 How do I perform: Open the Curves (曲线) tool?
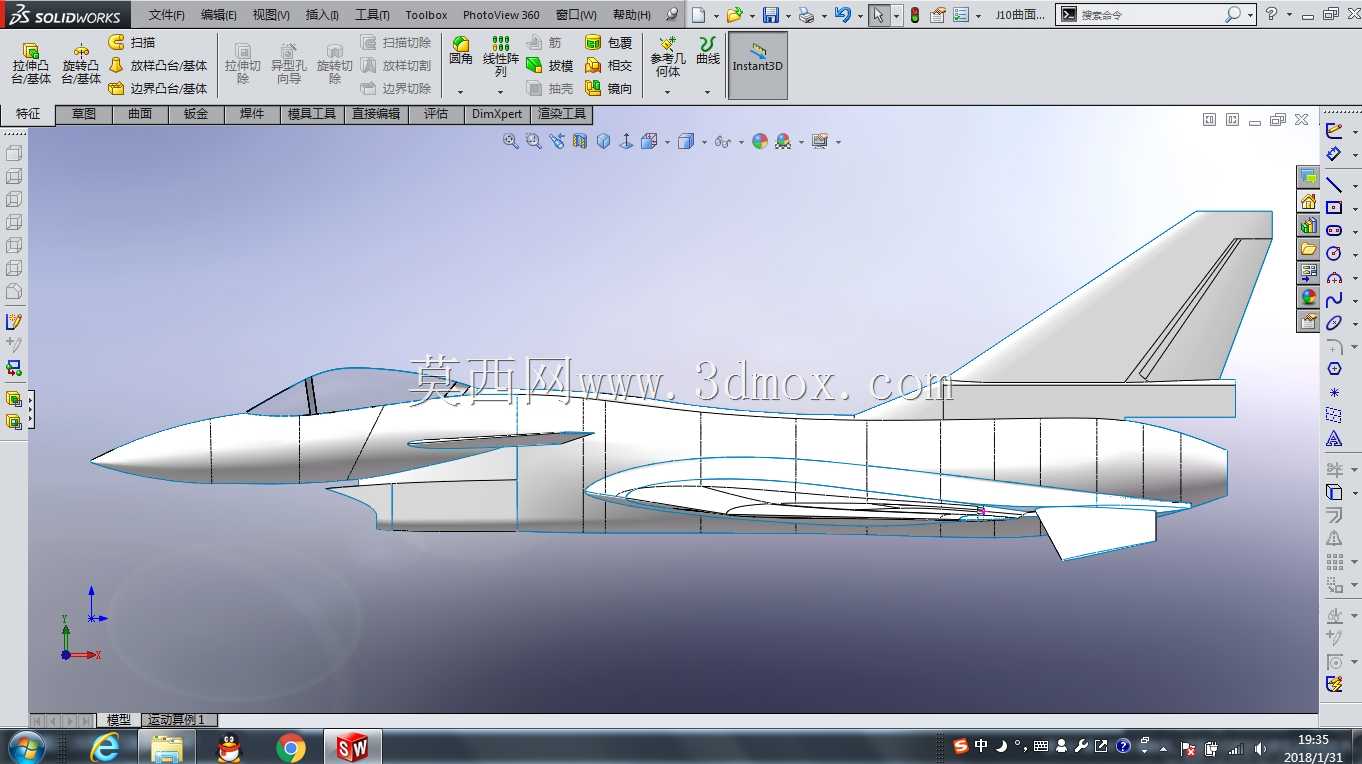point(708,51)
